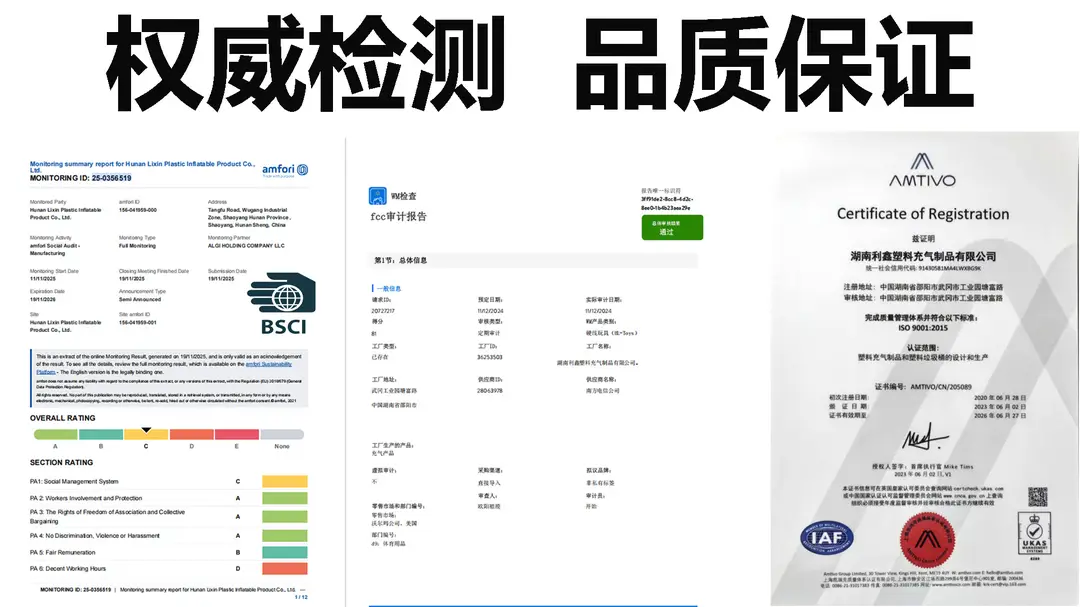Click the signature on the certificate

(925, 436)
